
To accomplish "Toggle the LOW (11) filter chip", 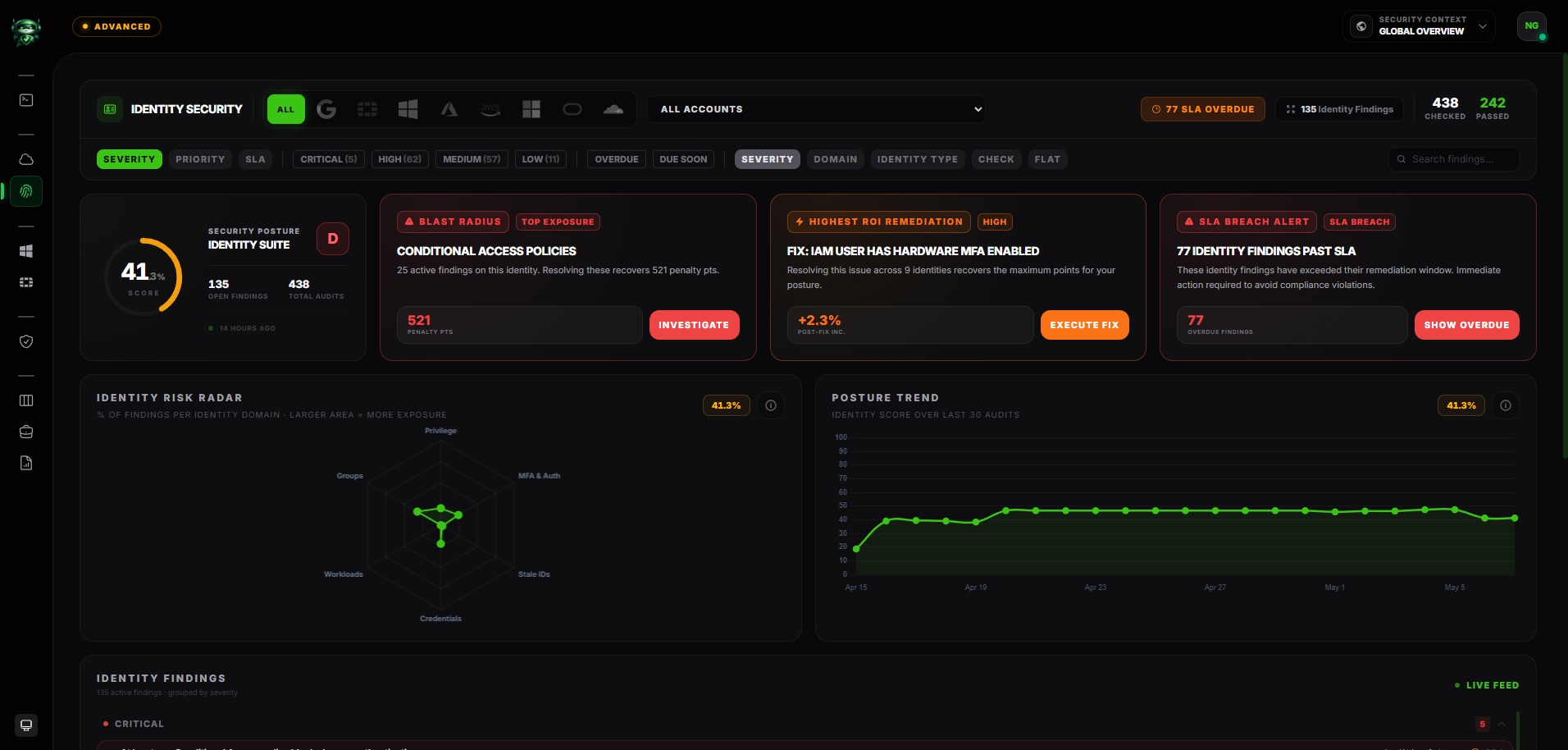I will [x=540, y=159].
